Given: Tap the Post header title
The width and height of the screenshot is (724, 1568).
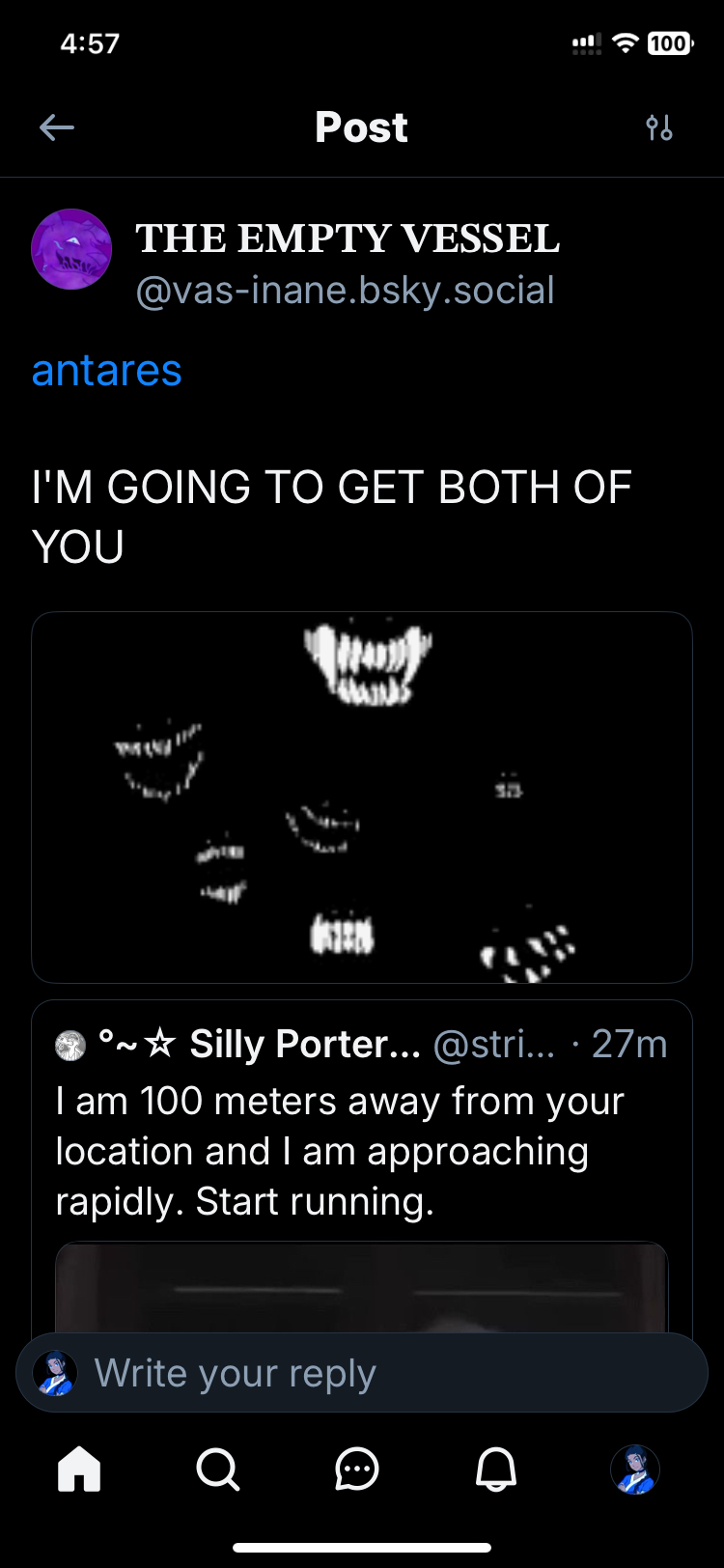Looking at the screenshot, I should [362, 127].
